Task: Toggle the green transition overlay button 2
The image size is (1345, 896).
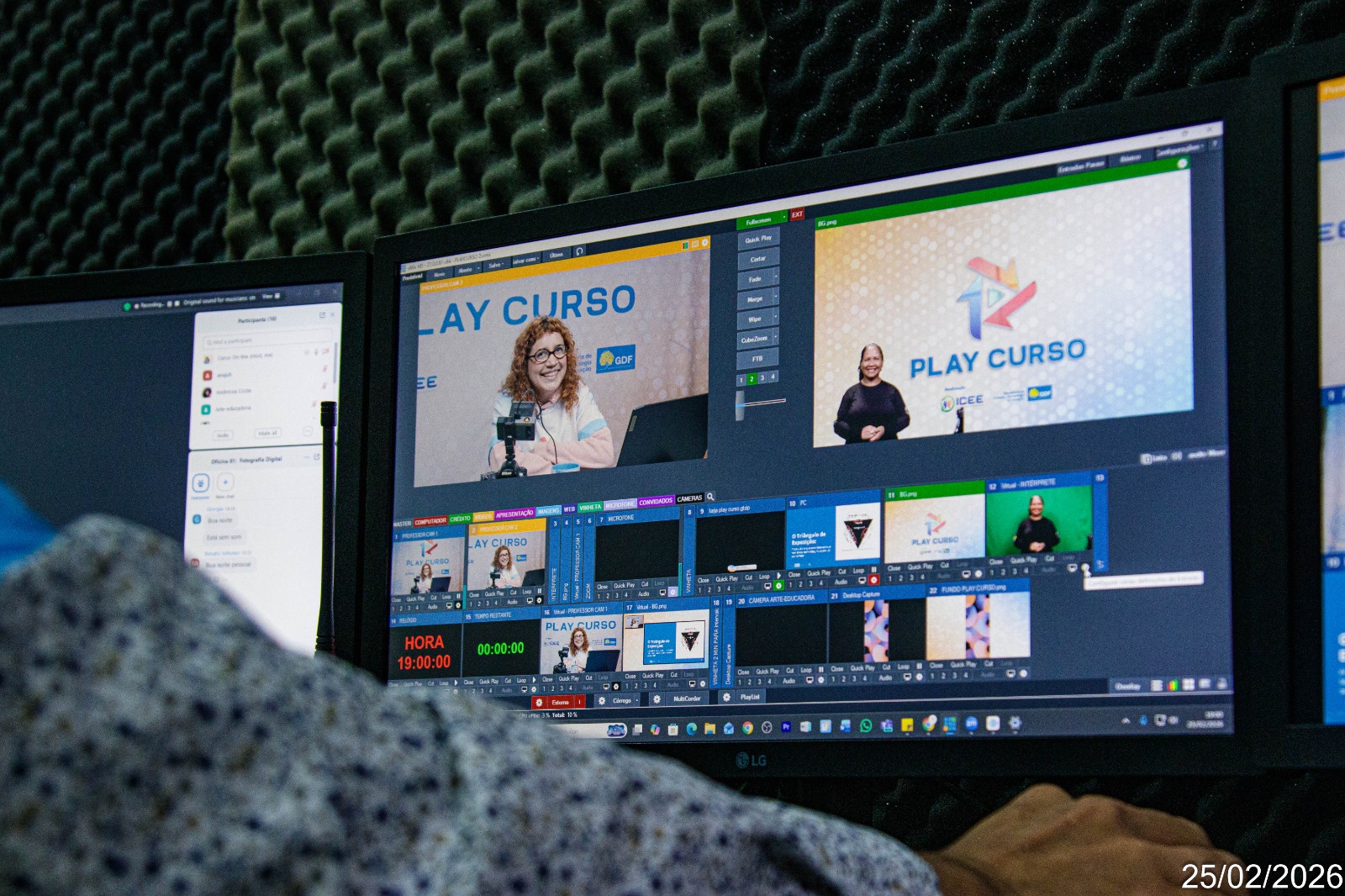Action: click(x=752, y=379)
